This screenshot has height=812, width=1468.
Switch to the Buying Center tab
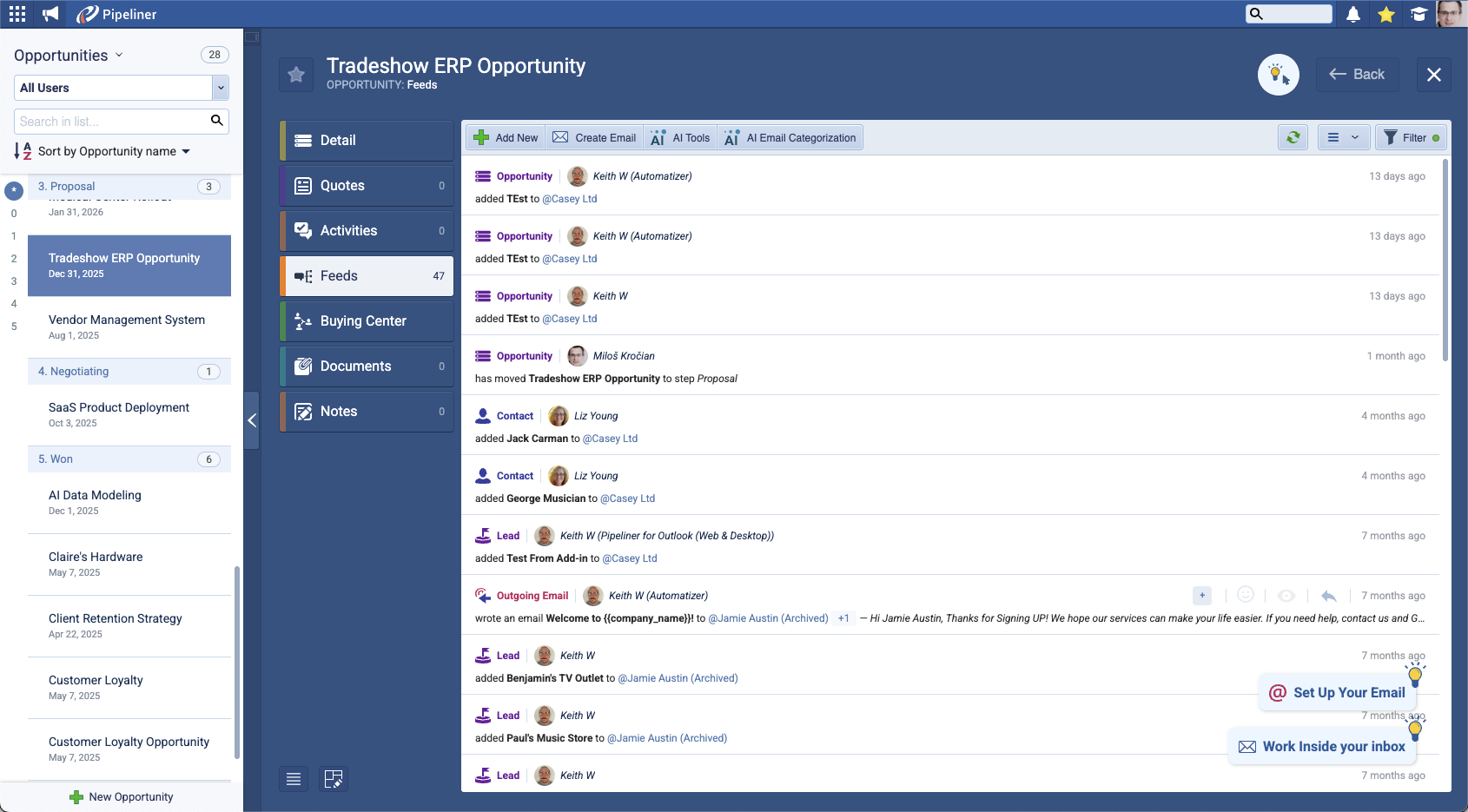point(367,321)
